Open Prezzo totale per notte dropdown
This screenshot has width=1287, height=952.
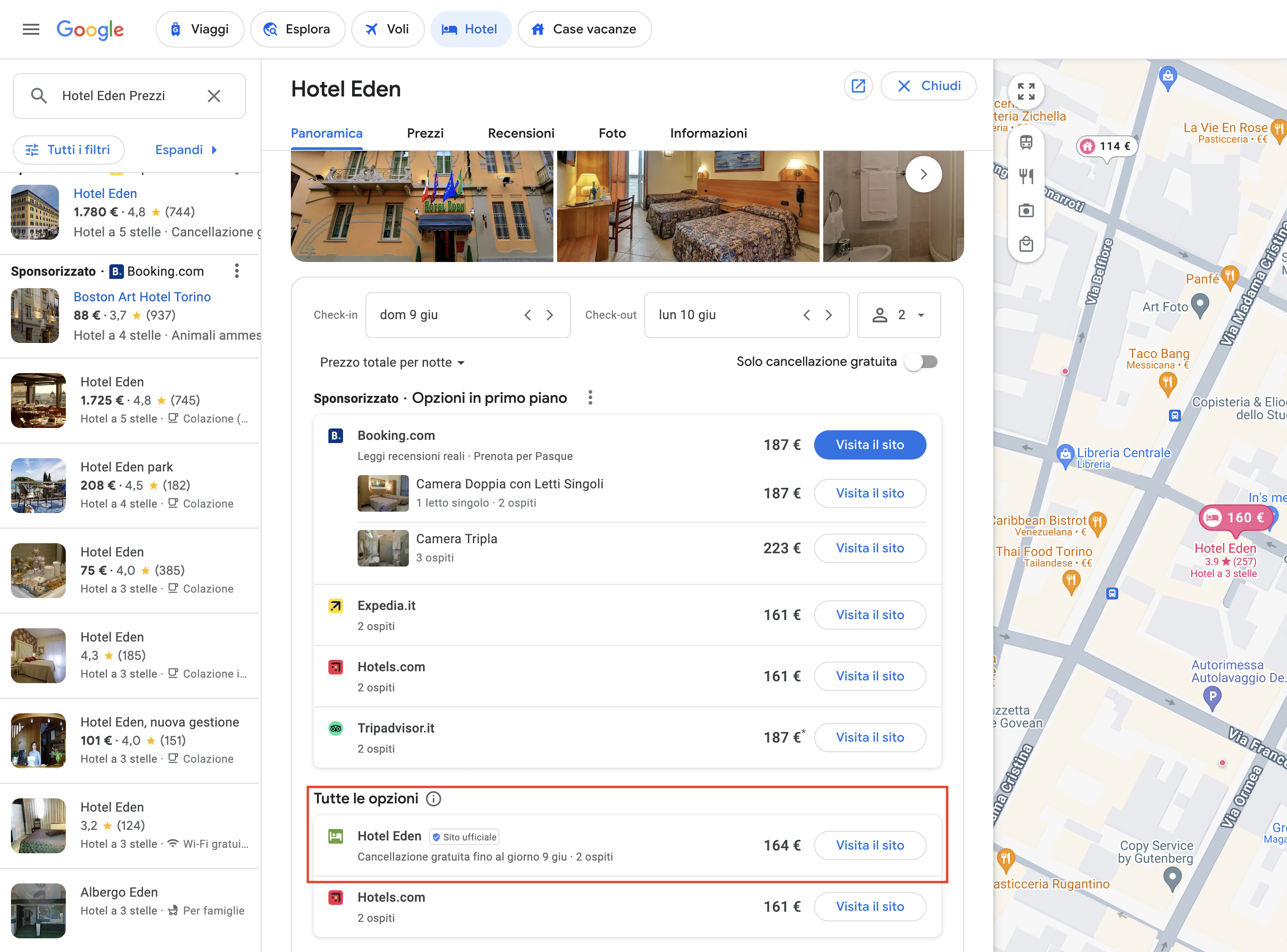392,363
